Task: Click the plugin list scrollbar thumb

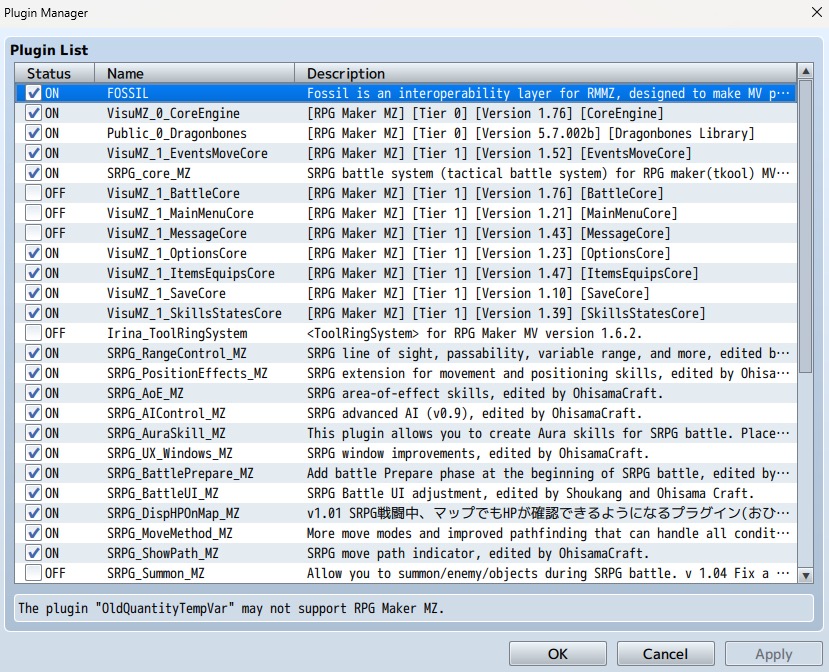Action: [x=805, y=226]
